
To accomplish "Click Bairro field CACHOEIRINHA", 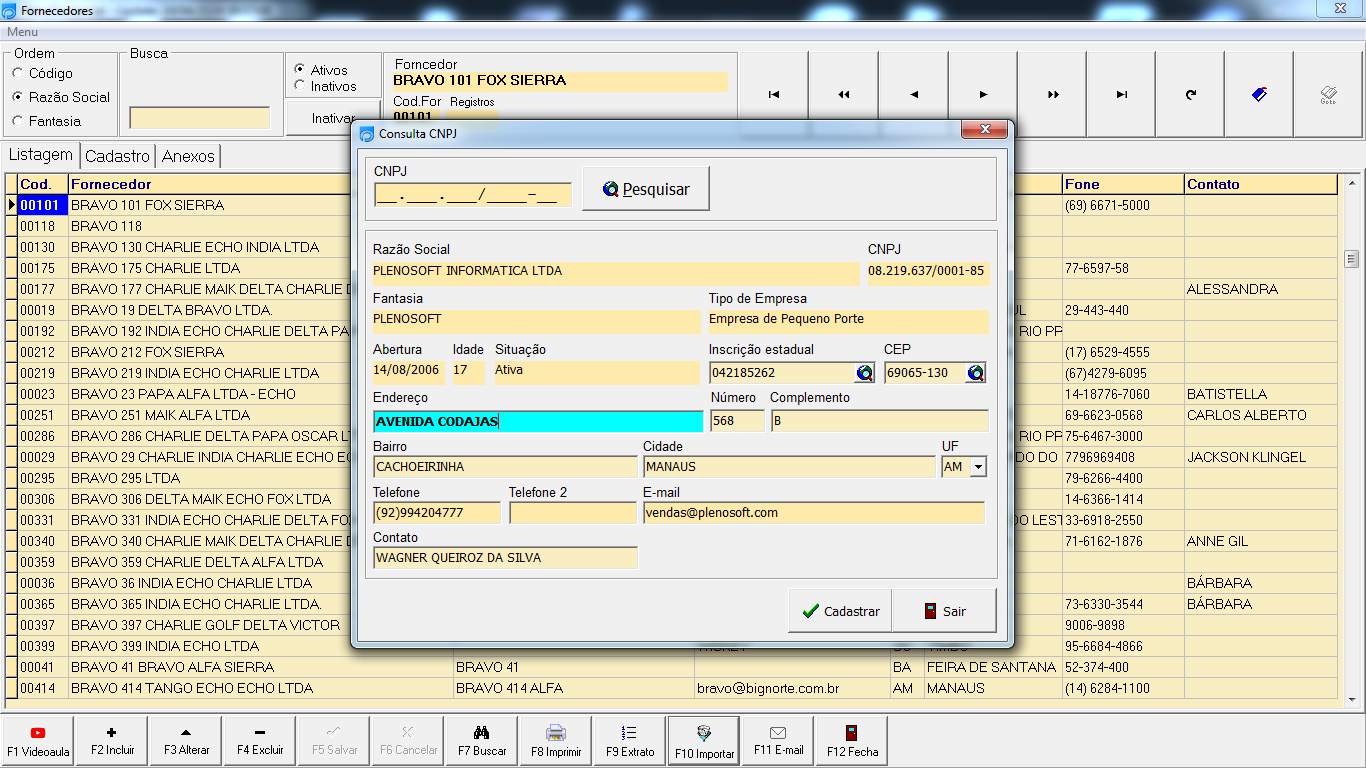I will 505,467.
